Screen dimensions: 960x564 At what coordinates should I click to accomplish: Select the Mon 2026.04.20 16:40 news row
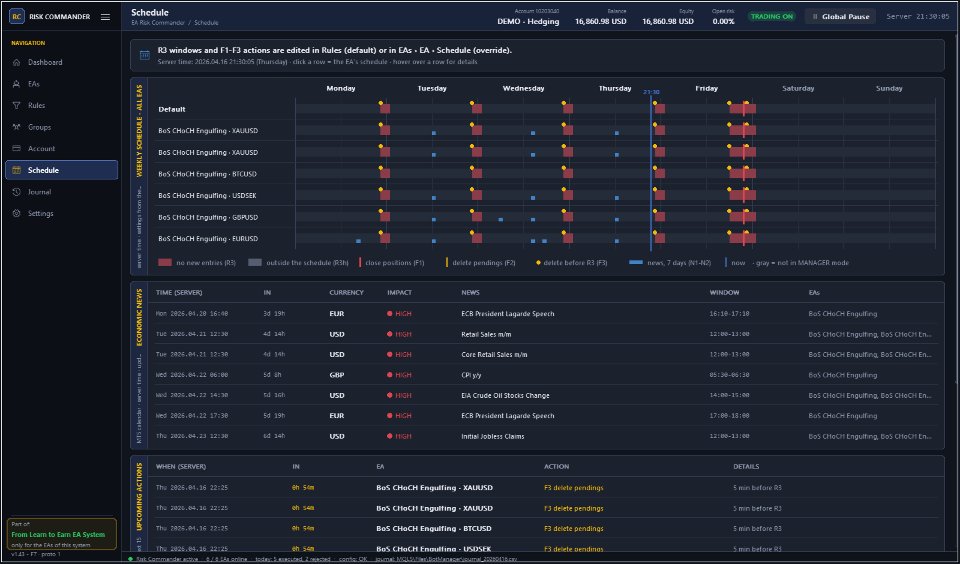pos(545,314)
